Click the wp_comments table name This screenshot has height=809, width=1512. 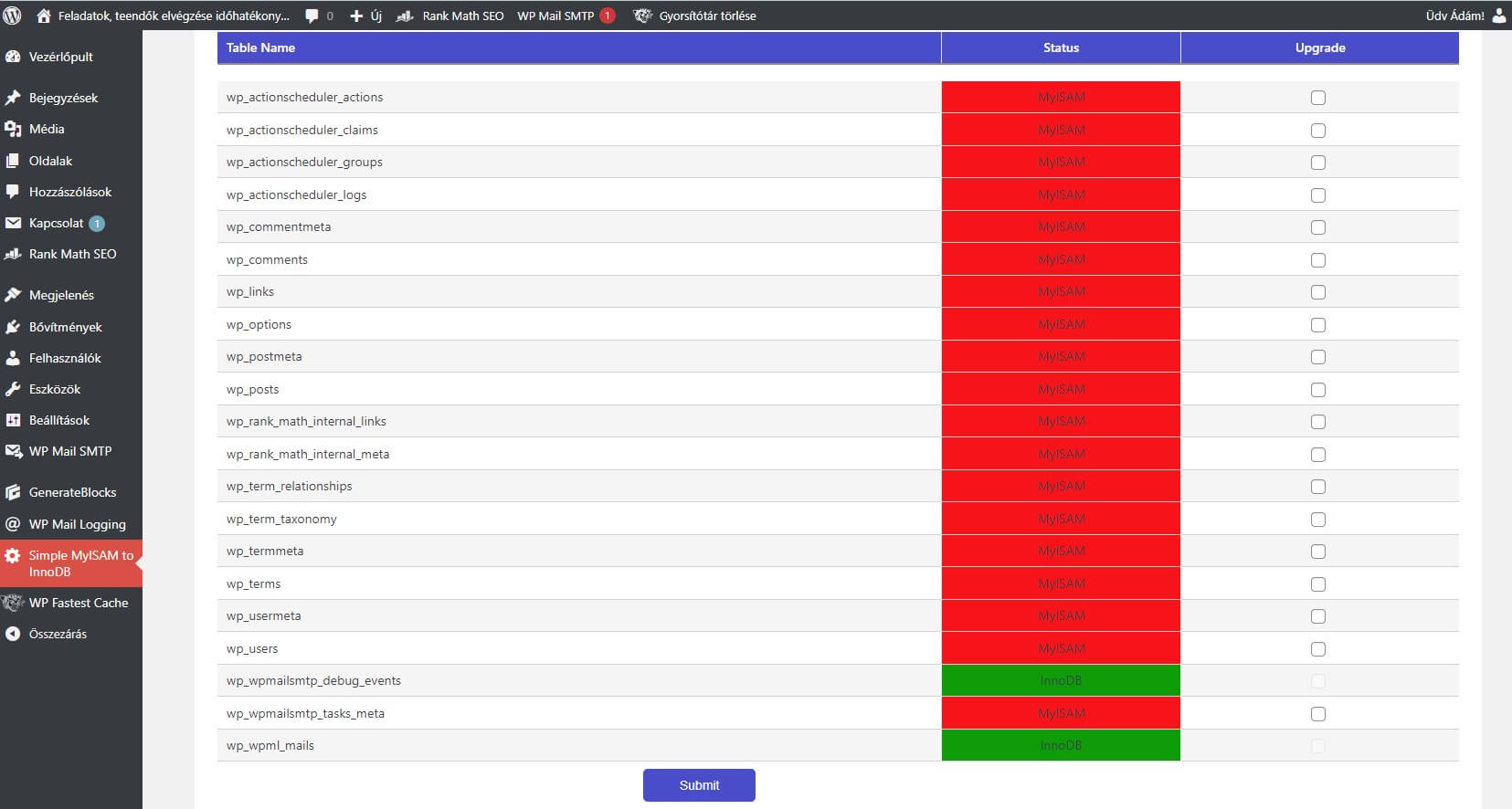tap(267, 259)
